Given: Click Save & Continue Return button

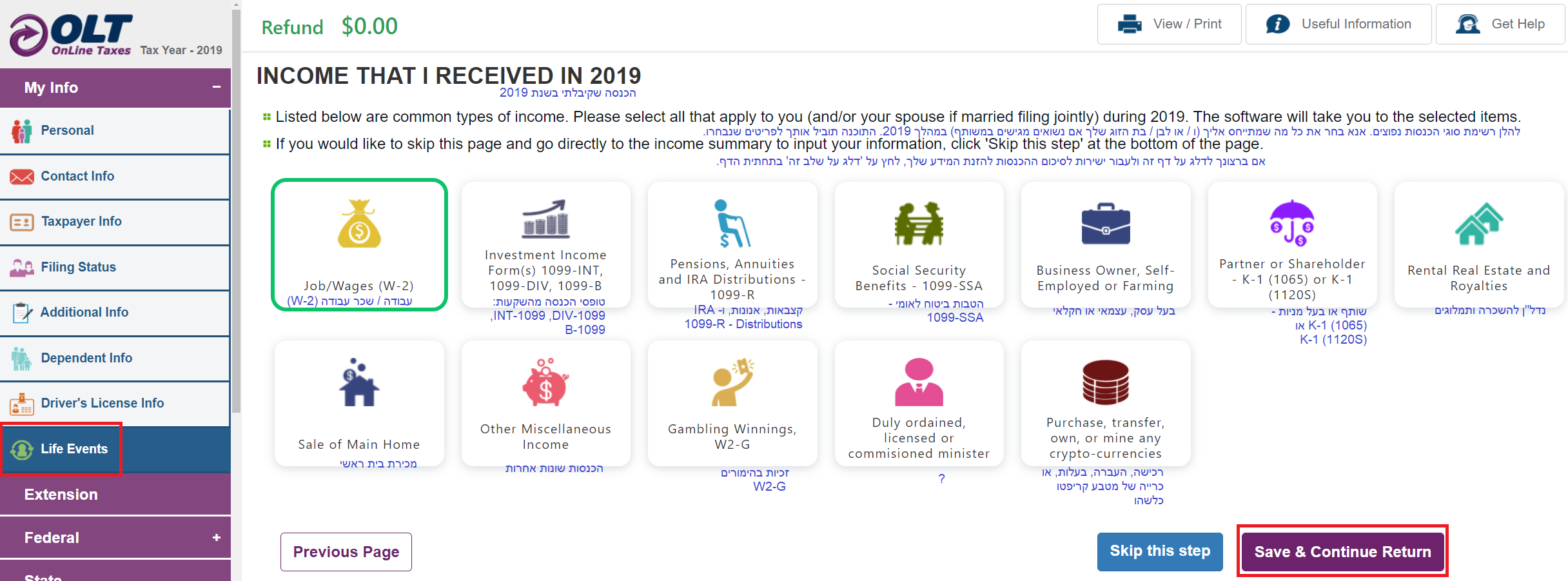Looking at the screenshot, I should pos(1342,551).
